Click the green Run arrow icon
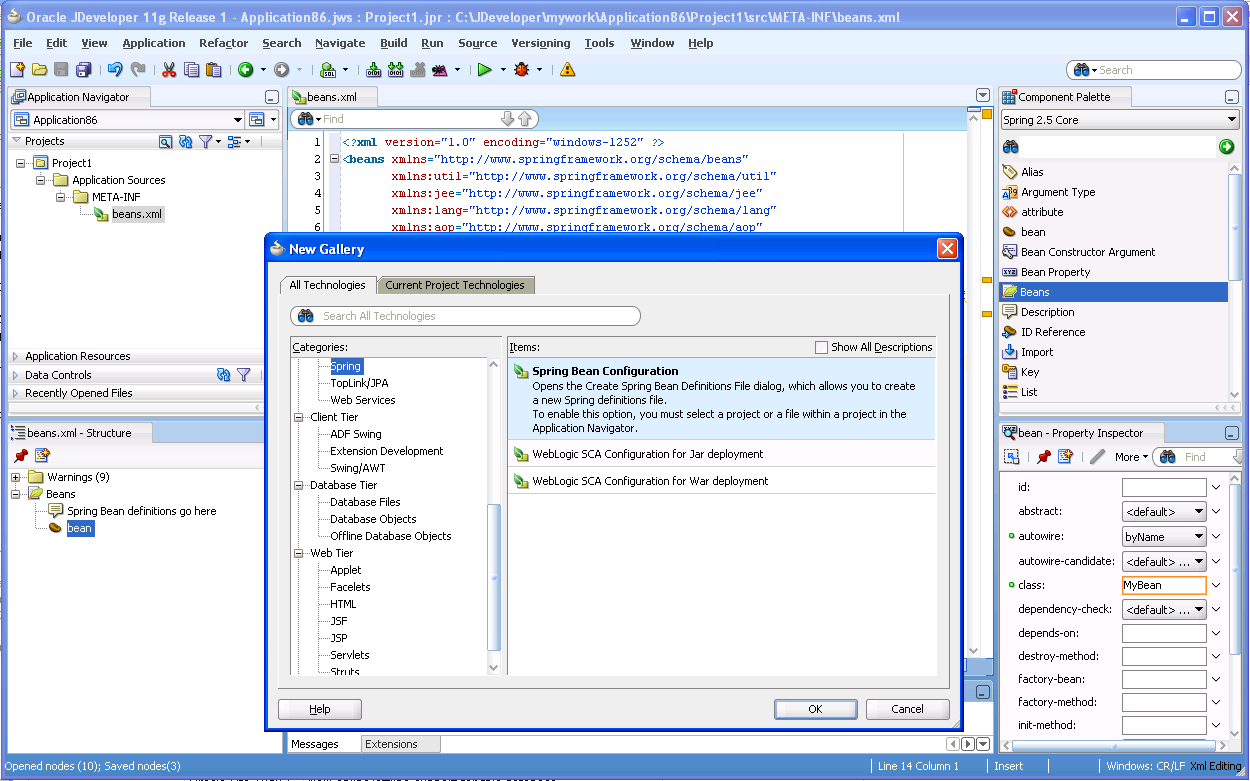 [x=484, y=70]
